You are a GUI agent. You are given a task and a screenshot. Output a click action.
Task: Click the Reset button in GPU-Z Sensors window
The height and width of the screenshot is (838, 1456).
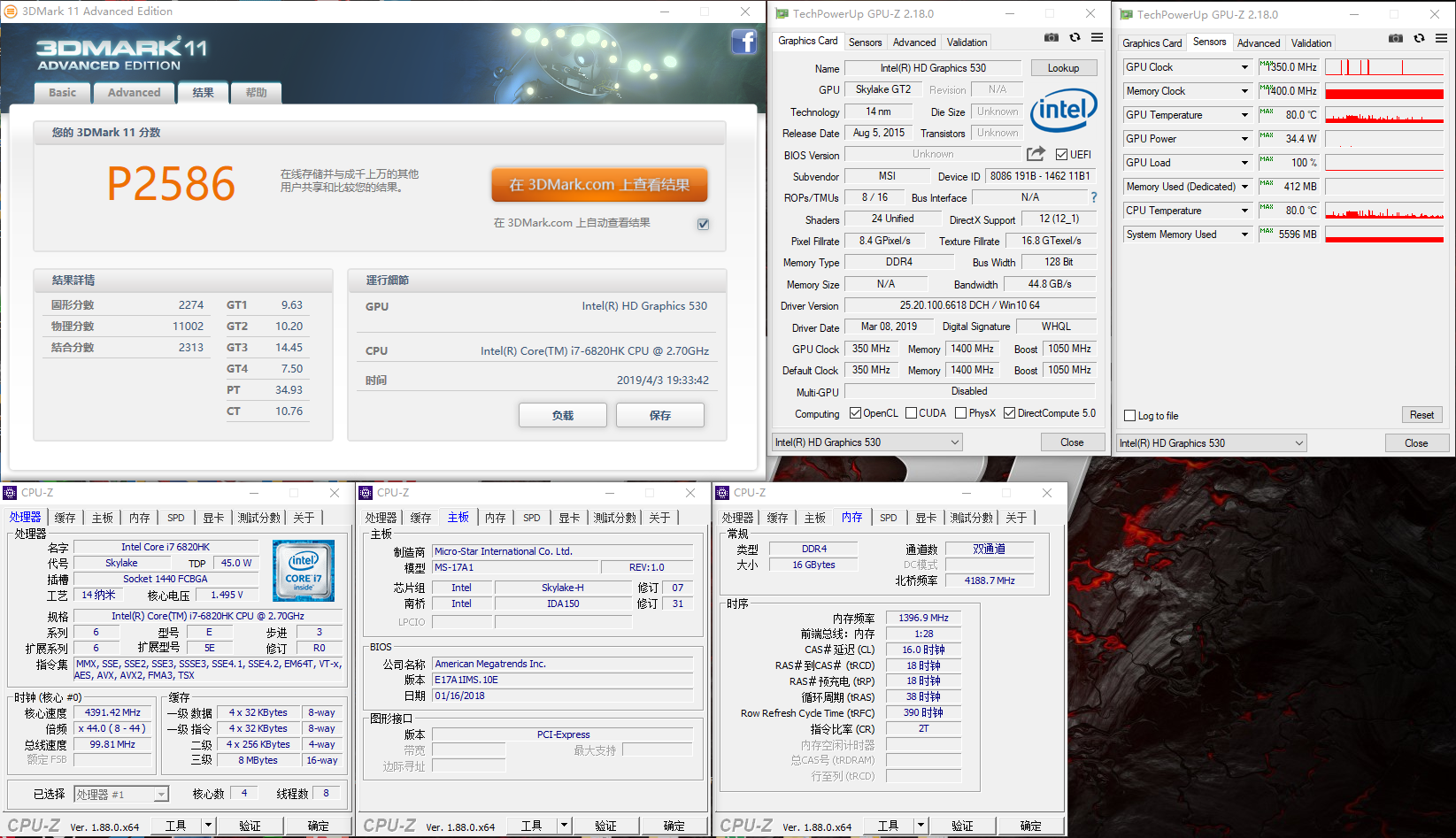pyautogui.click(x=1421, y=415)
